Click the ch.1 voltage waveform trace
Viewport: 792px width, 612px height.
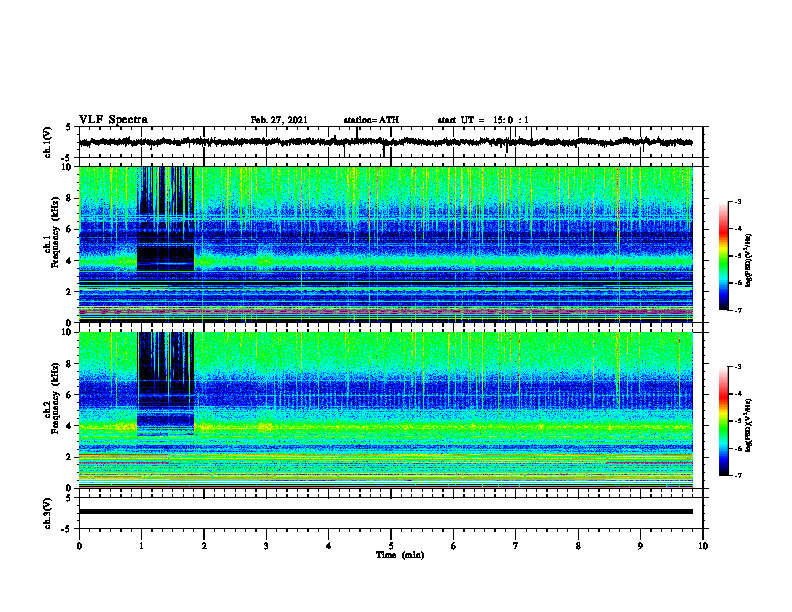pyautogui.click(x=386, y=142)
